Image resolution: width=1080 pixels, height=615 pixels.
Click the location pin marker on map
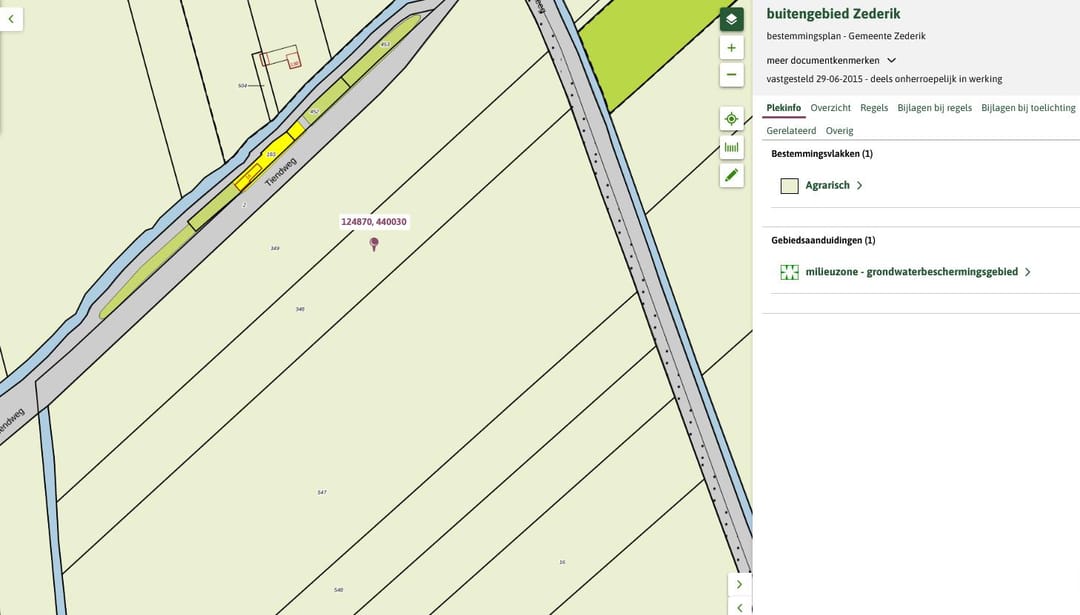coord(374,243)
